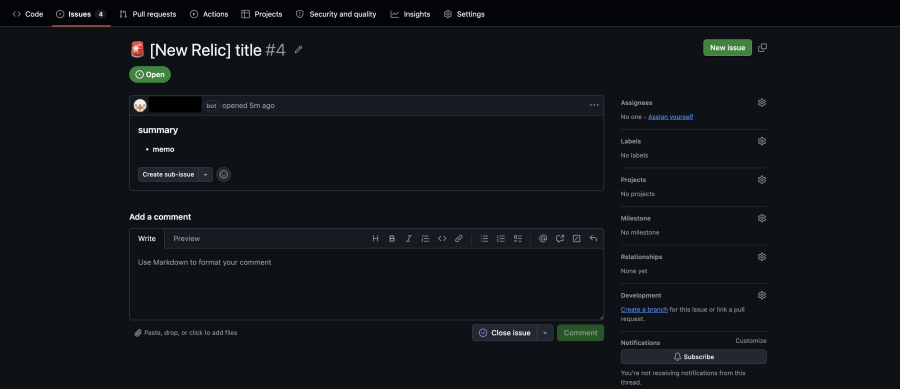Click the bot label badge
This screenshot has width=900, height=389.
pos(211,106)
